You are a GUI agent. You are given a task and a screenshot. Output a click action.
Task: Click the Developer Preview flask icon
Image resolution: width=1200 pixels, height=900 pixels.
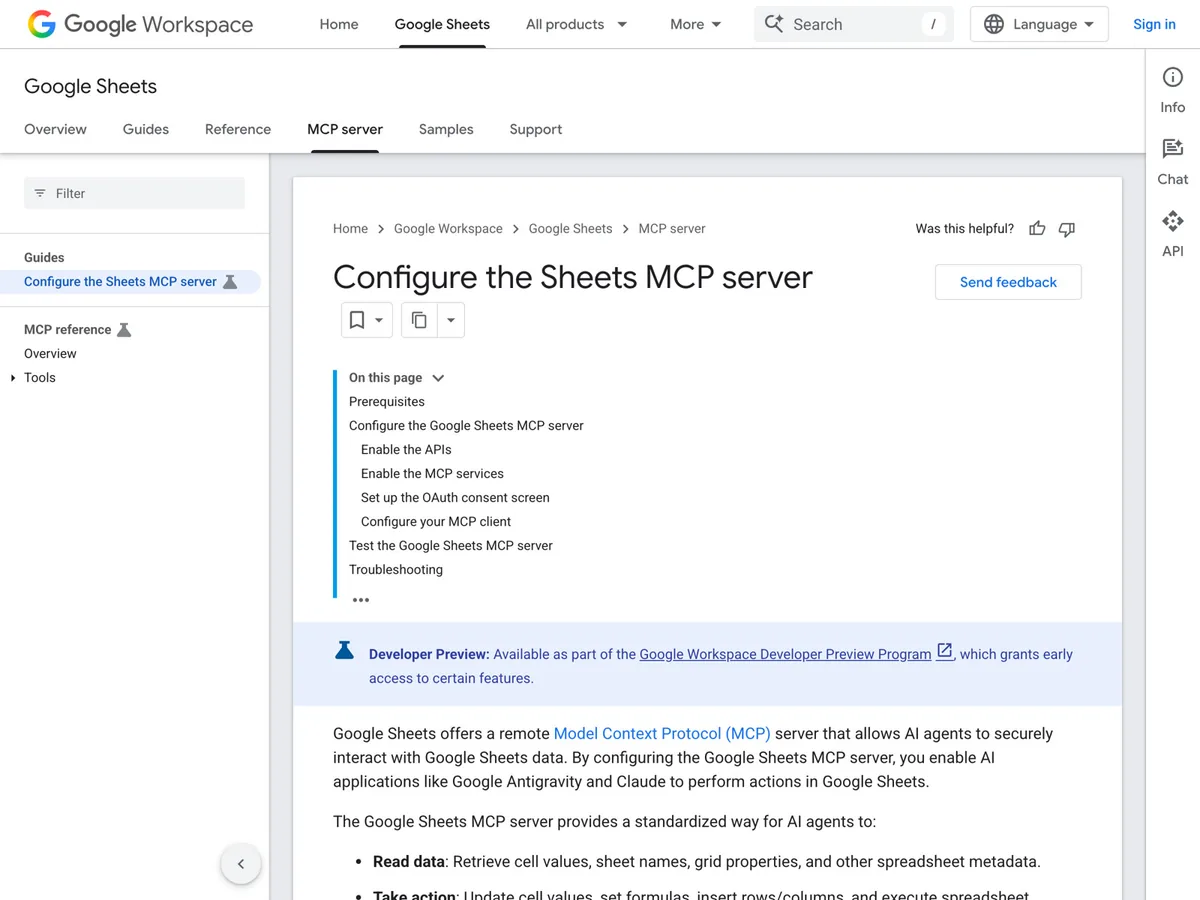[x=344, y=650]
